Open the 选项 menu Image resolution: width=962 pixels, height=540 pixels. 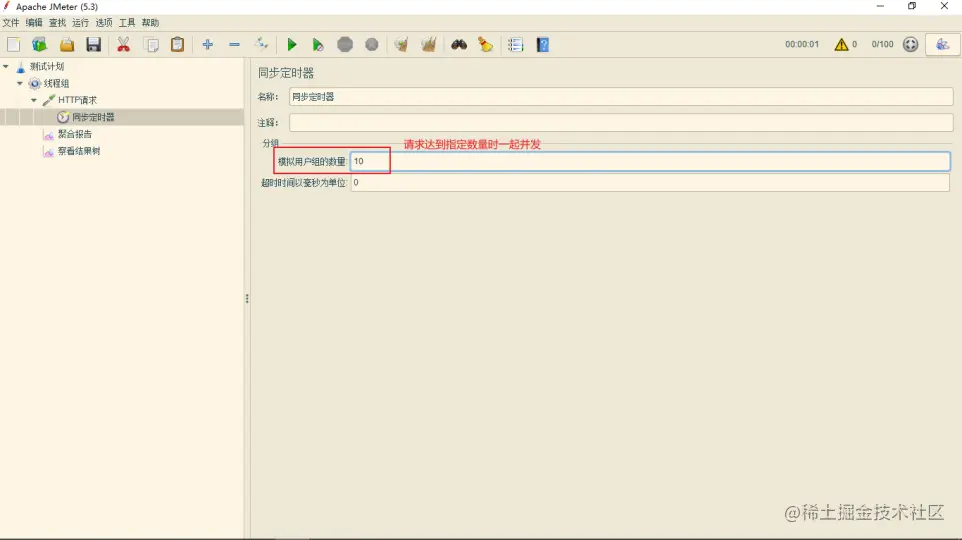[104, 23]
